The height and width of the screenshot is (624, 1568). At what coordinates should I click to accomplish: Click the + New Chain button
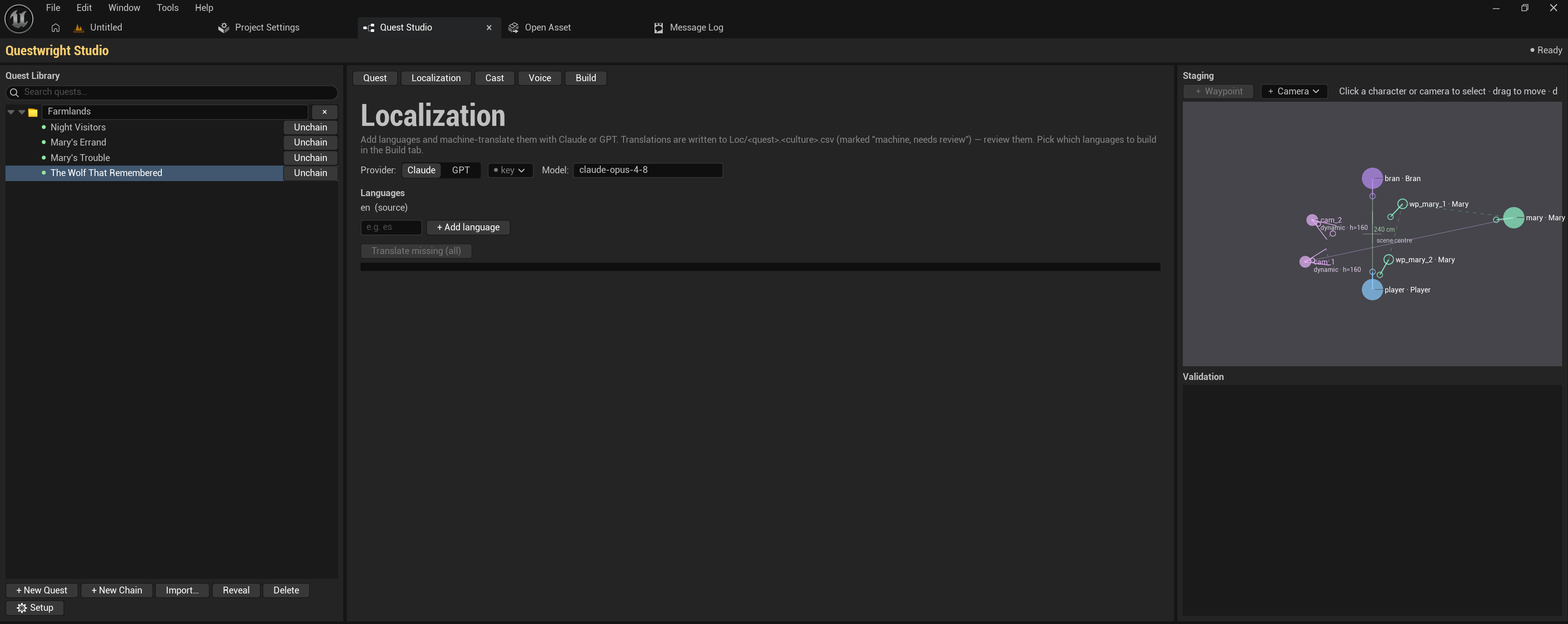coord(116,591)
